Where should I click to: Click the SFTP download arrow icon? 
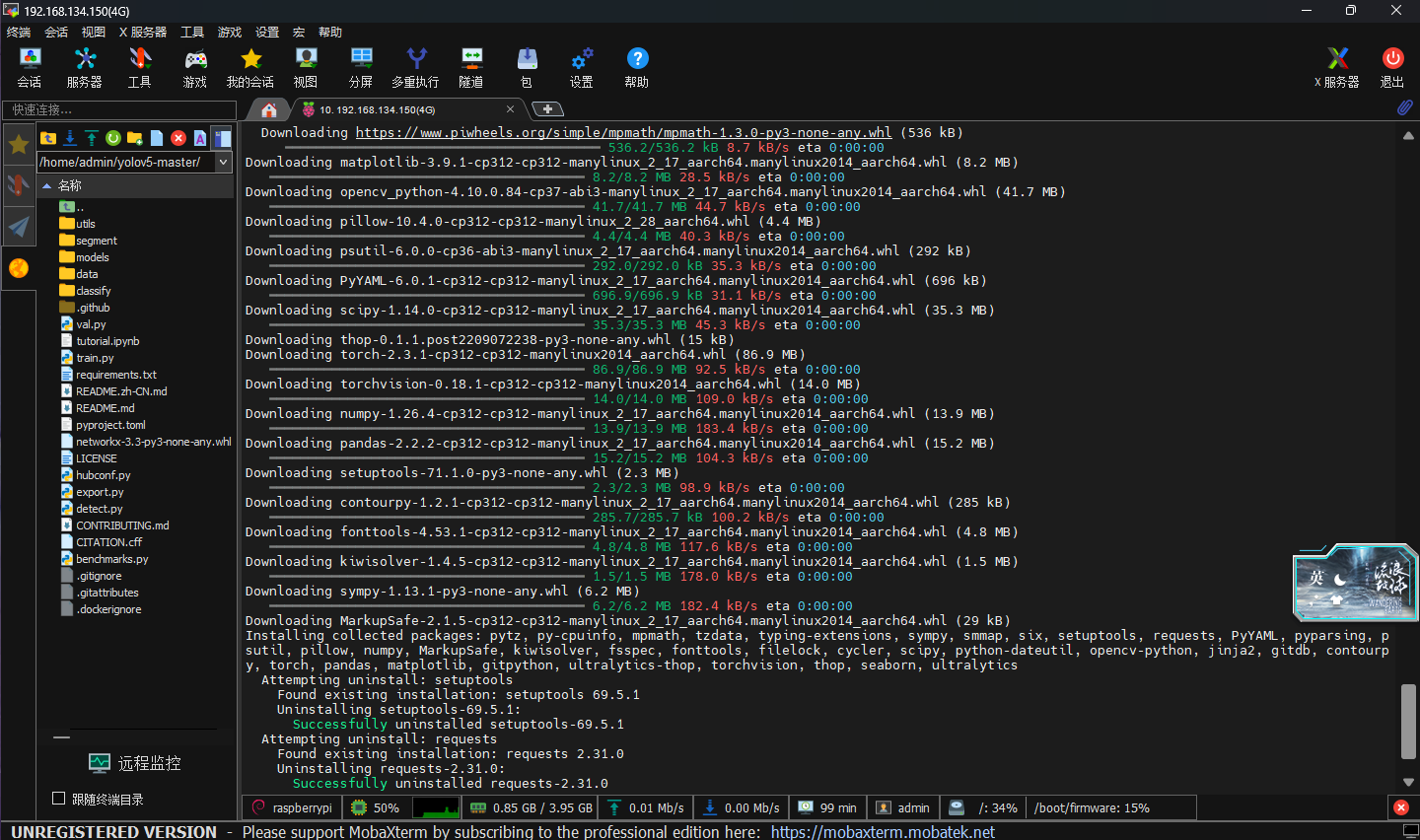[70, 138]
